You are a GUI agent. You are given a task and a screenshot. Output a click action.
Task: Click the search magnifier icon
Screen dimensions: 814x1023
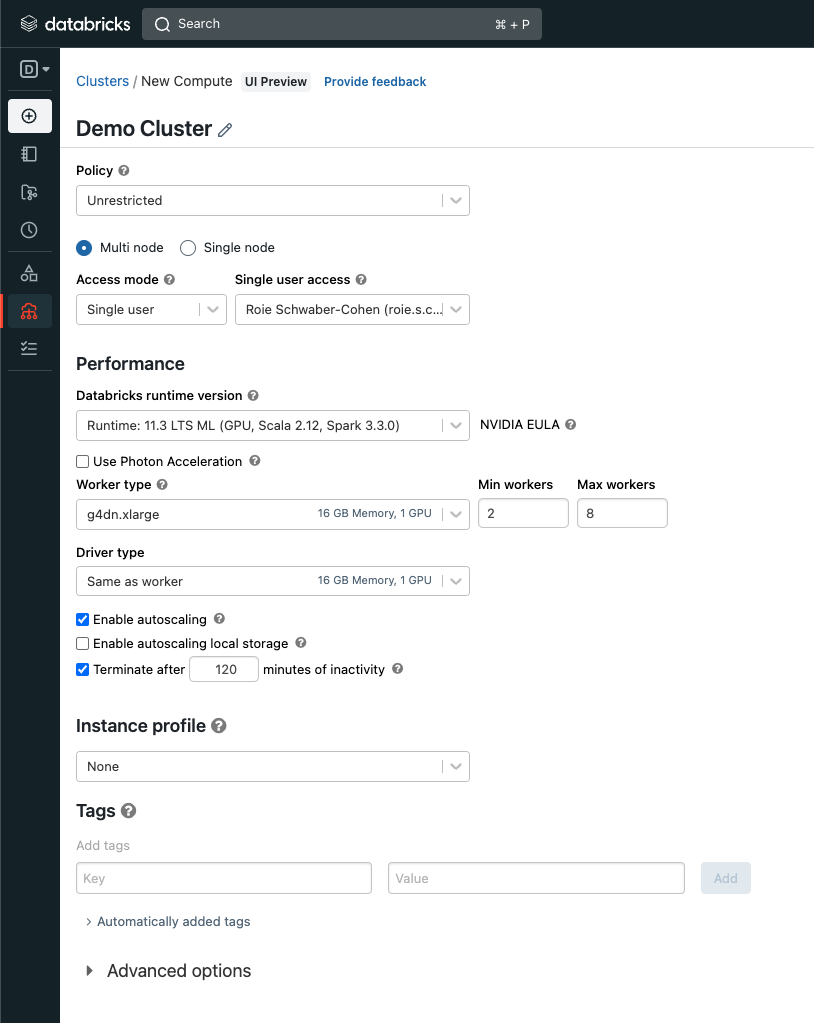click(162, 24)
